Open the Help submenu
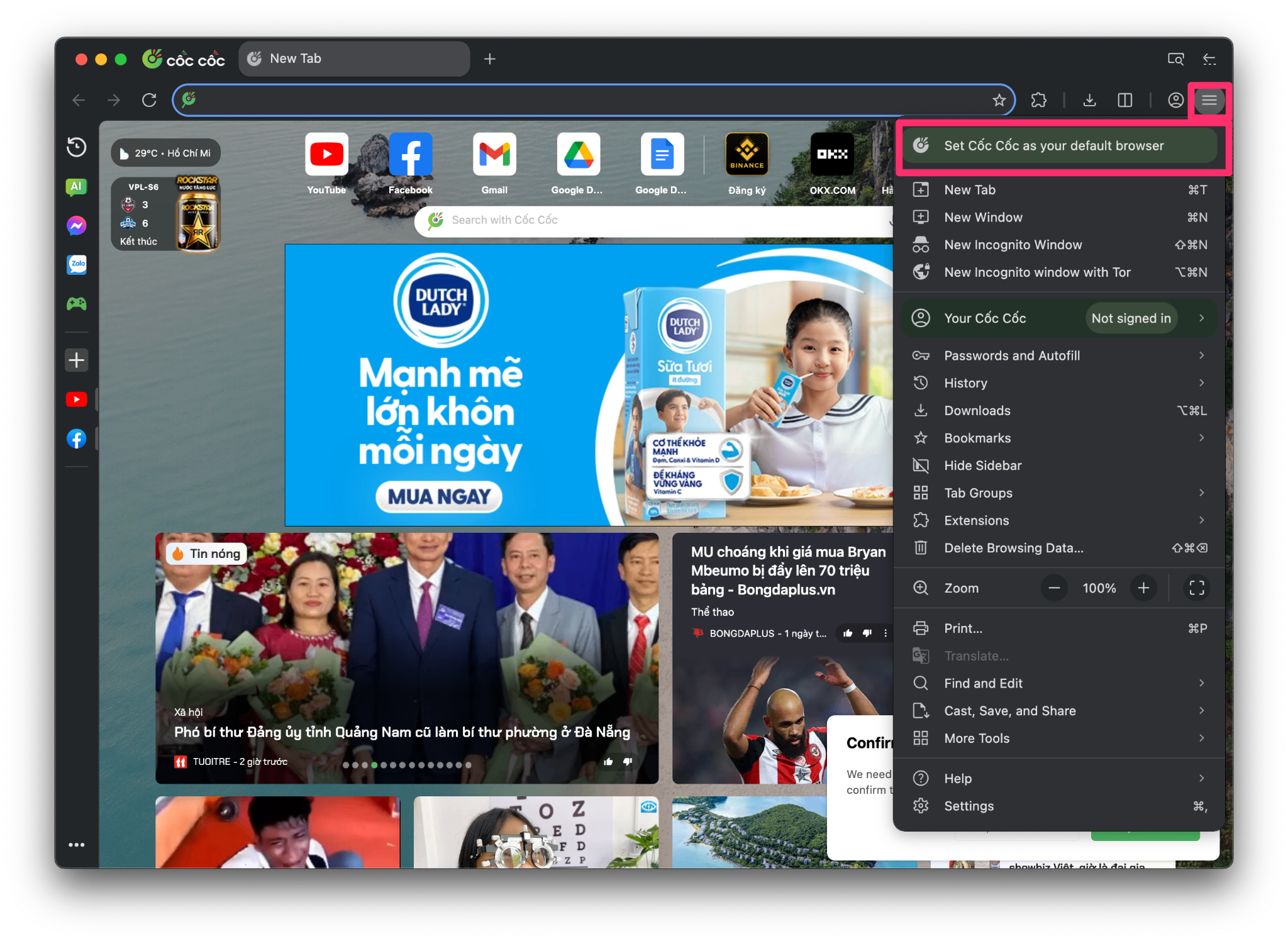Screen dimensions: 1288x941 (x=1058, y=779)
